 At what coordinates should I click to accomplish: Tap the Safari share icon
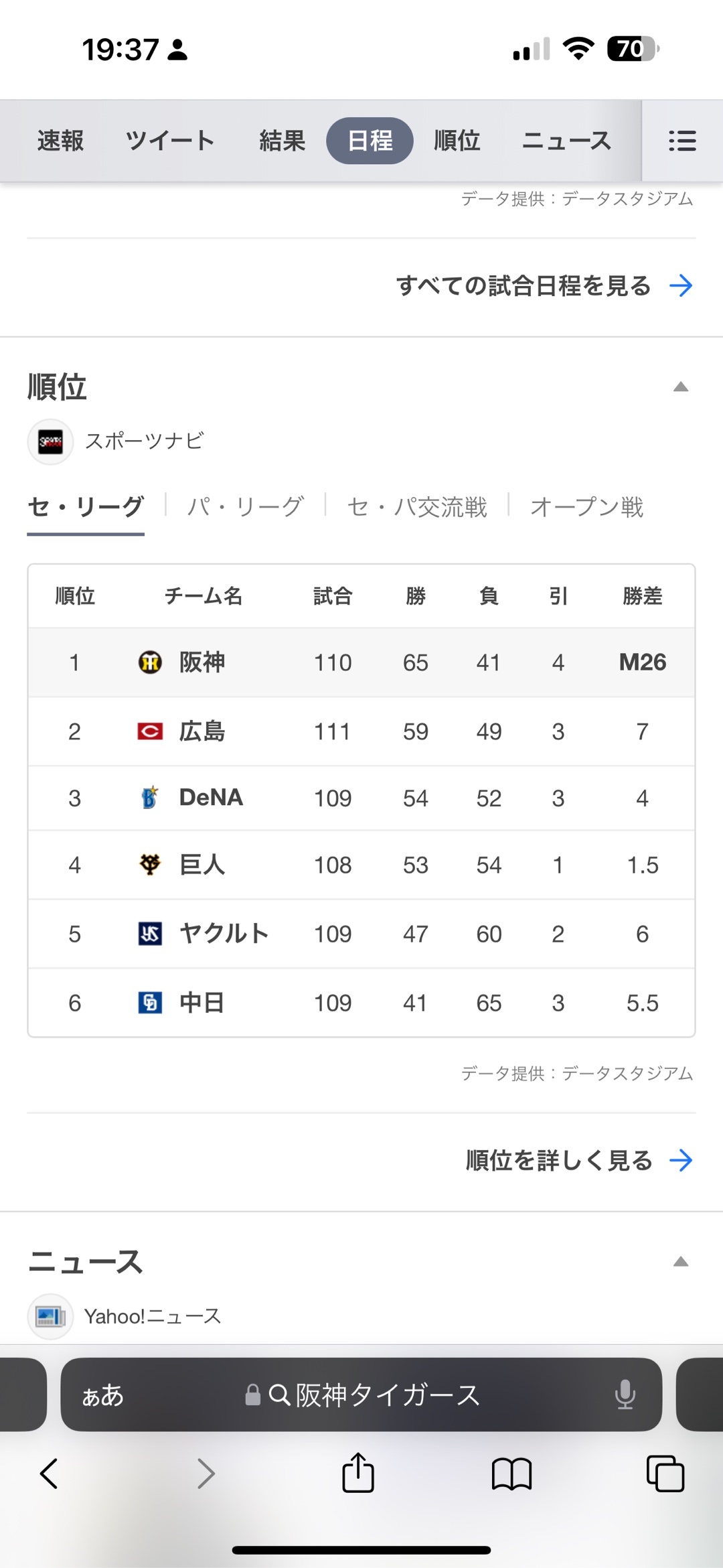tap(358, 1473)
